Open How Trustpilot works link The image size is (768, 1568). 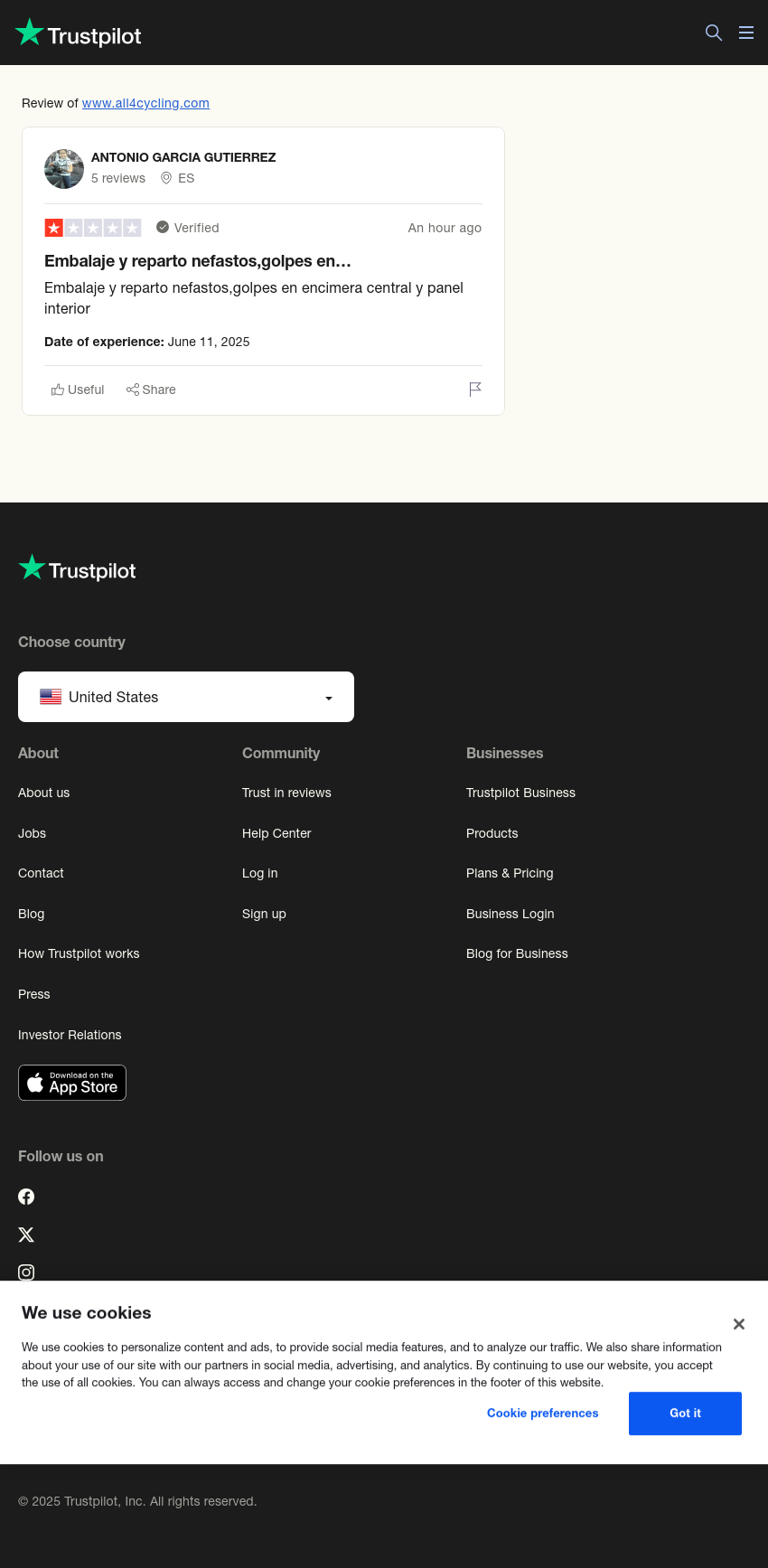(79, 953)
